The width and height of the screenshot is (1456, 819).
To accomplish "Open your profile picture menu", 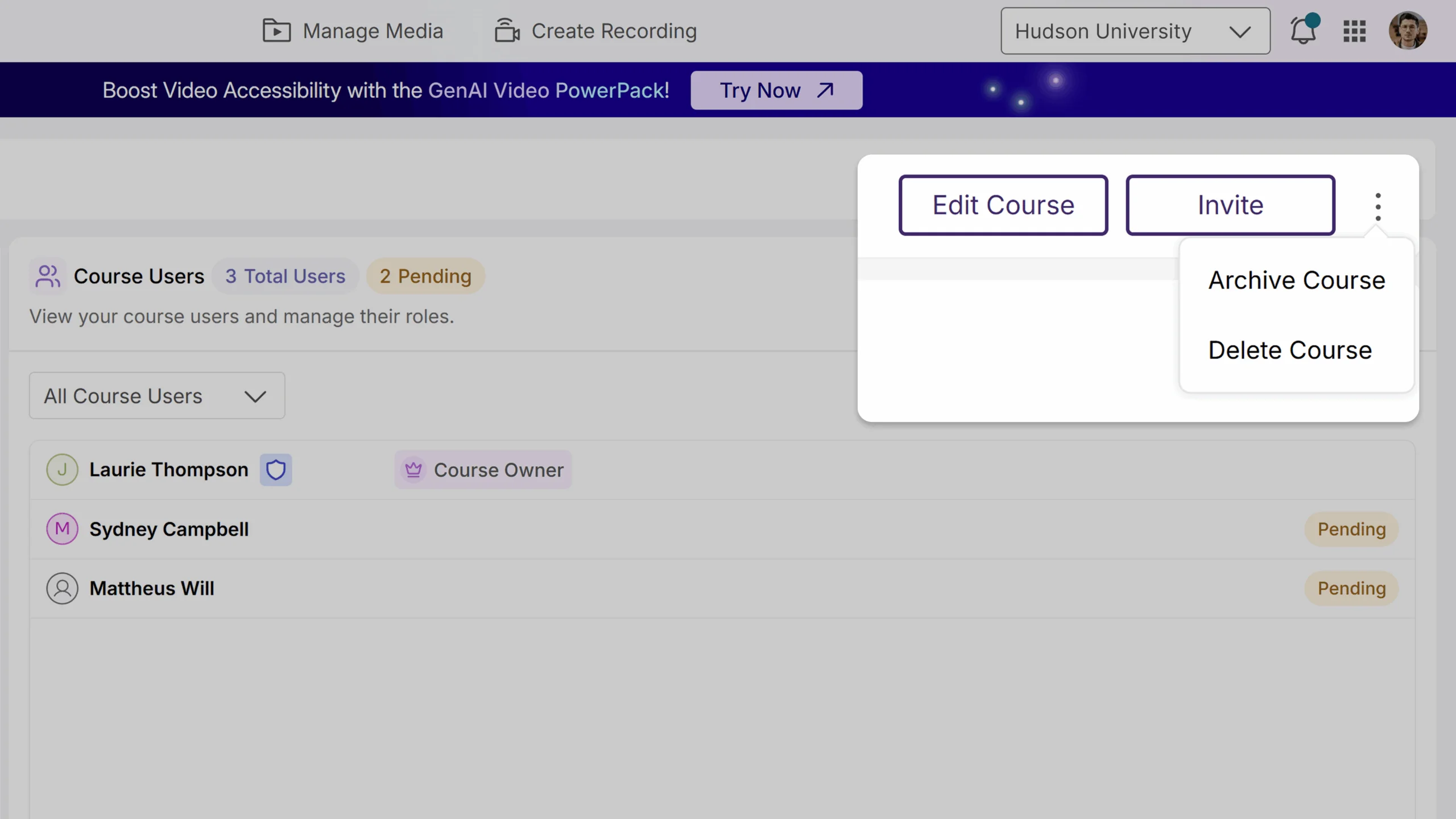I will point(1409,31).
